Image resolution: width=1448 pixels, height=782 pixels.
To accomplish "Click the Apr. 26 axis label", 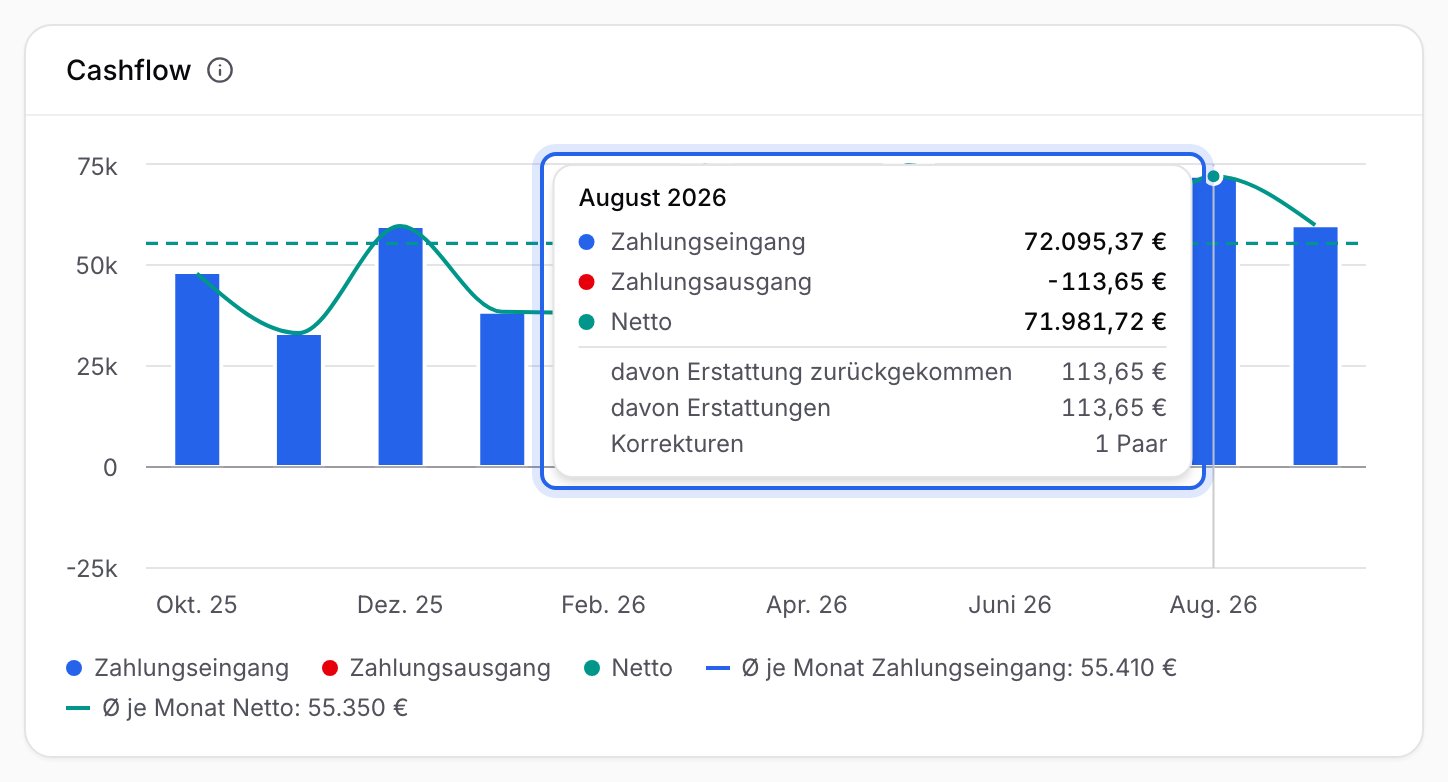I will point(806,605).
